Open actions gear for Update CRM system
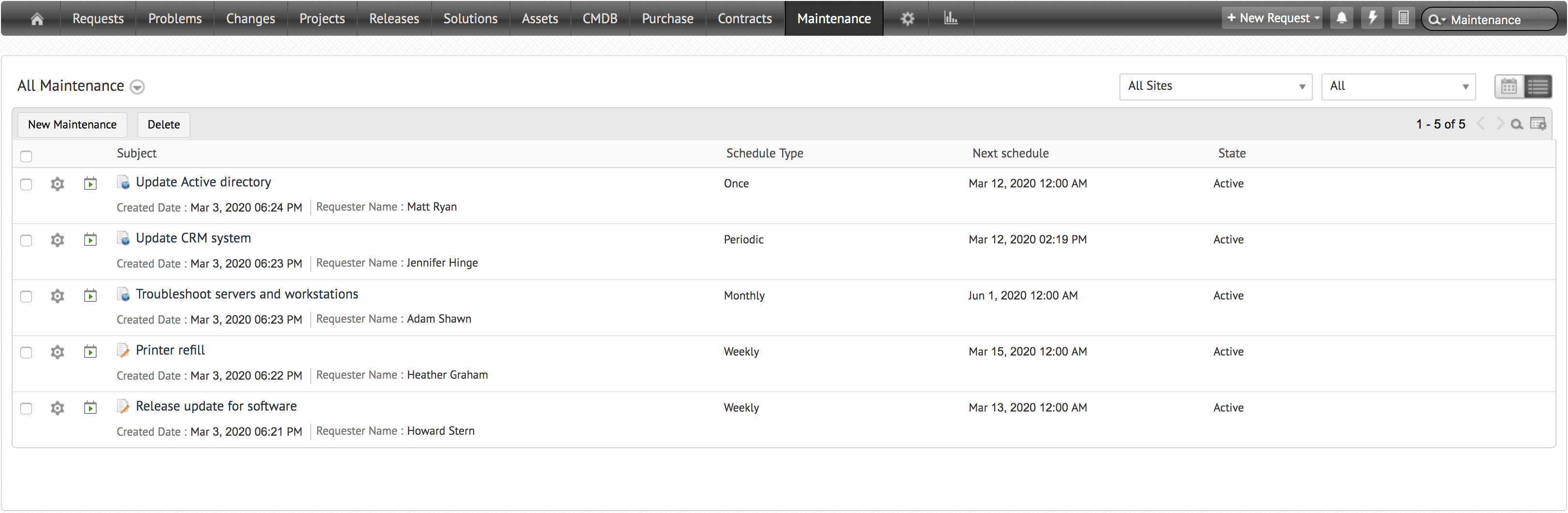 click(57, 240)
